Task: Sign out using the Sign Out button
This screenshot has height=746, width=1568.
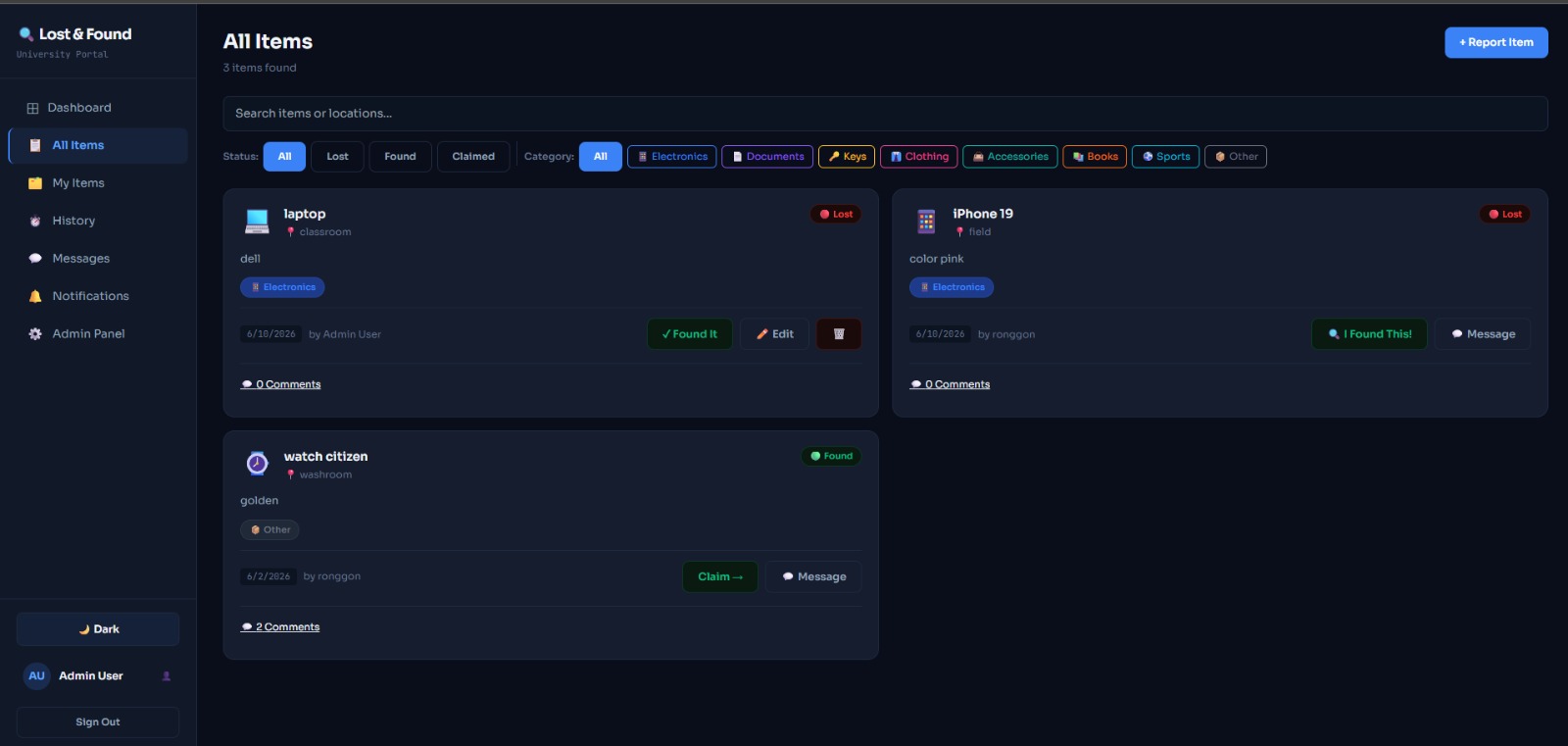Action: (x=98, y=722)
